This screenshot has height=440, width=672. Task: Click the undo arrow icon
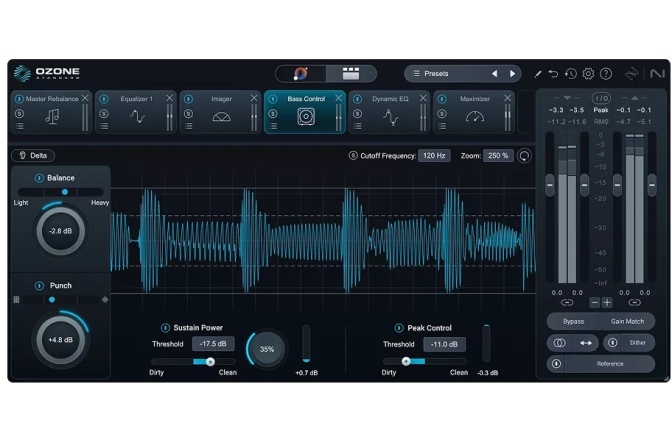click(x=553, y=74)
